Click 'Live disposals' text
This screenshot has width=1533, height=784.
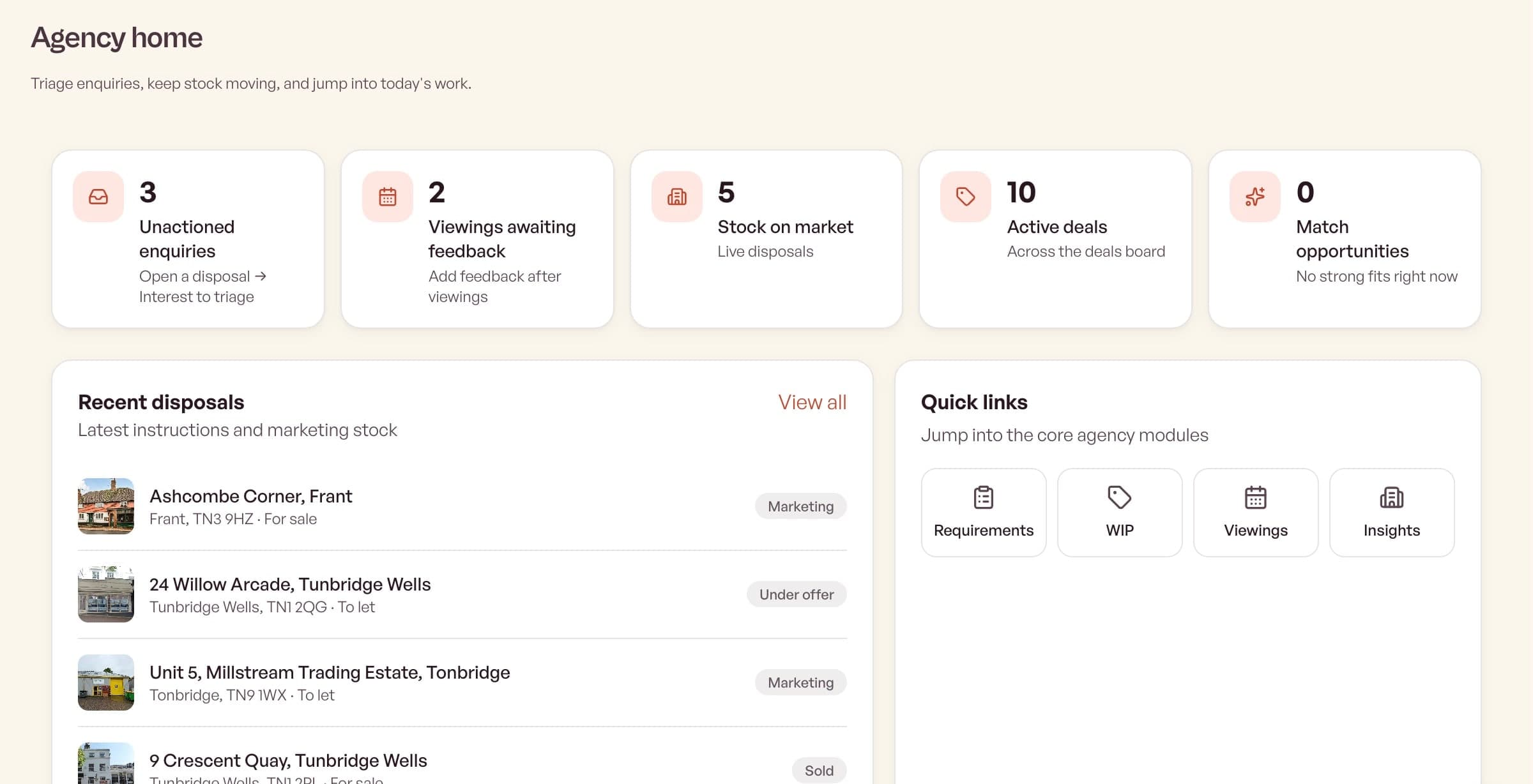pos(765,252)
